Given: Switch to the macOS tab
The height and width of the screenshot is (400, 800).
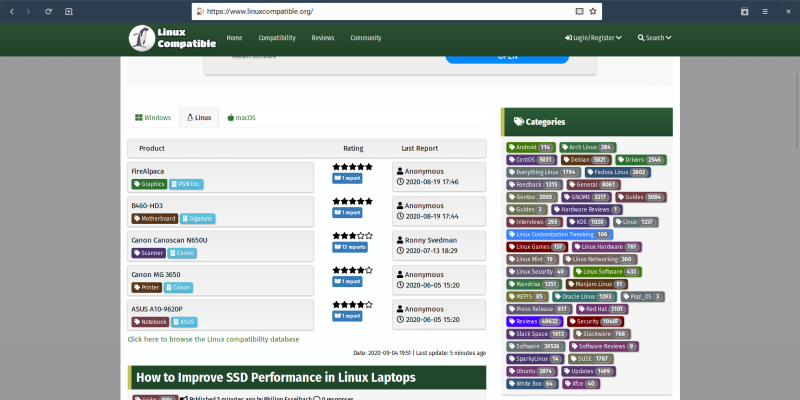Looking at the screenshot, I should [x=241, y=118].
